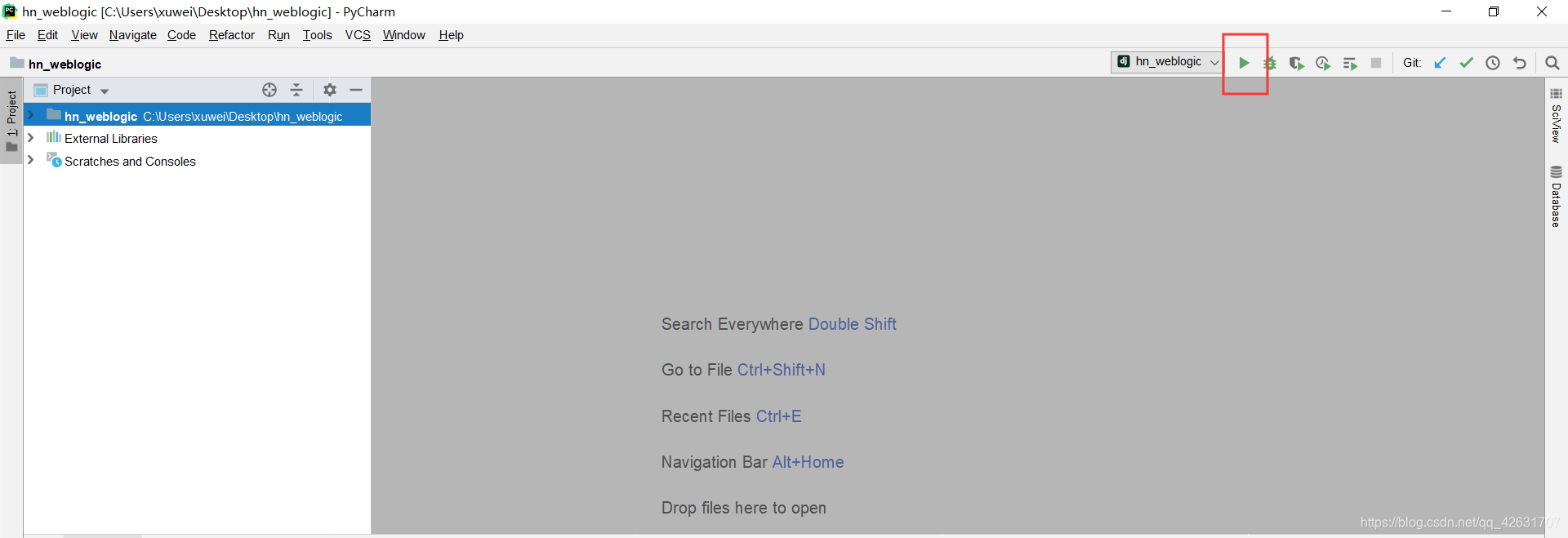
Task: Click the Concurrency Diagram run icon
Action: click(1350, 63)
